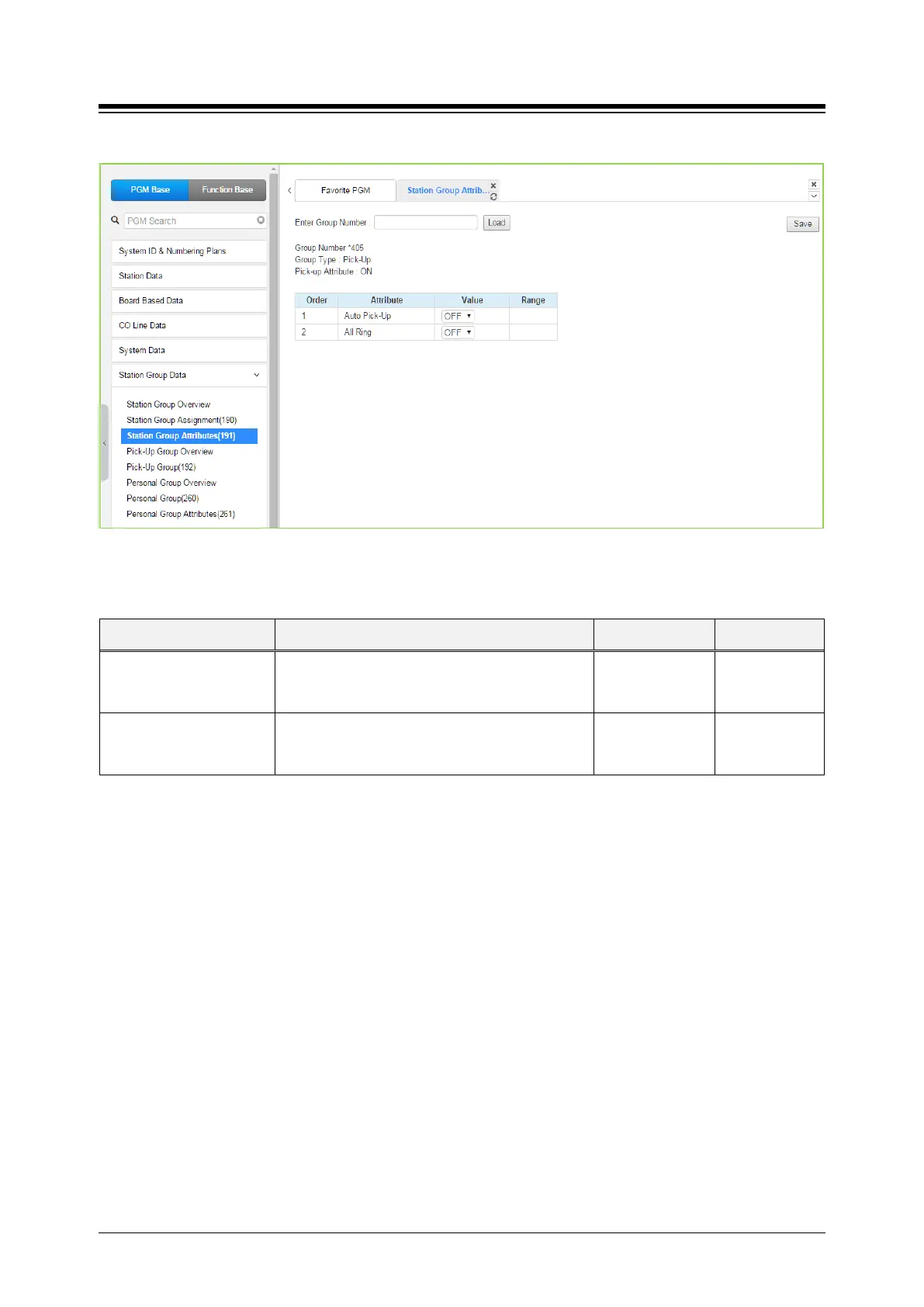Open Pick-Up Group(192)
Image resolution: width=924 pixels, height=1307 pixels.
tap(161, 467)
